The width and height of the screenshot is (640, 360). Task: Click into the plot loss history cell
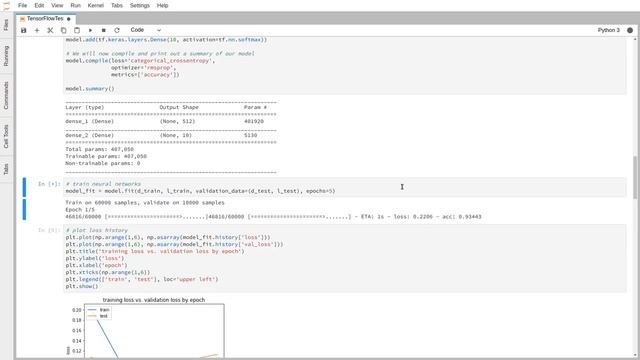[344, 258]
